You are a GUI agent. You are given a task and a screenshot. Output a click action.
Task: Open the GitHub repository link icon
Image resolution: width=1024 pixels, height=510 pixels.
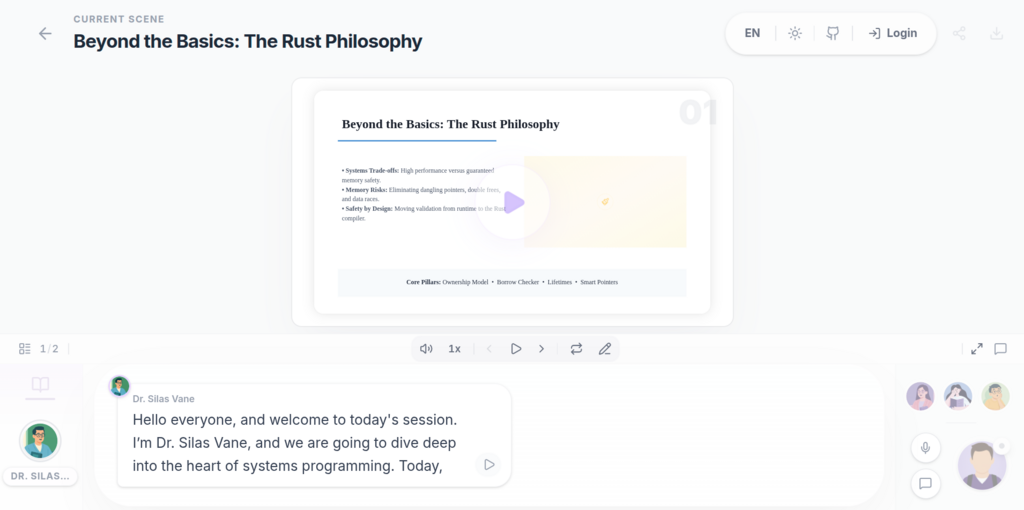click(x=832, y=33)
